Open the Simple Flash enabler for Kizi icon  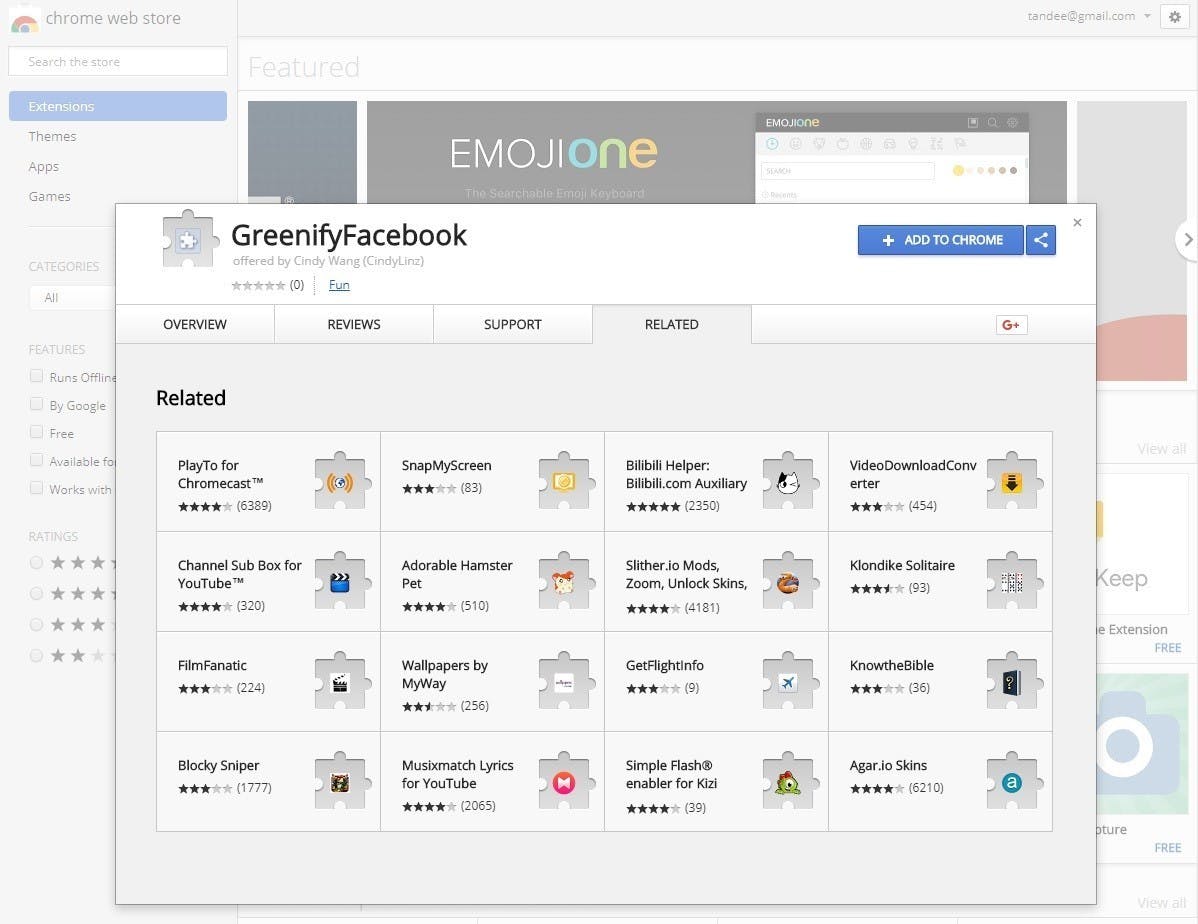click(790, 782)
